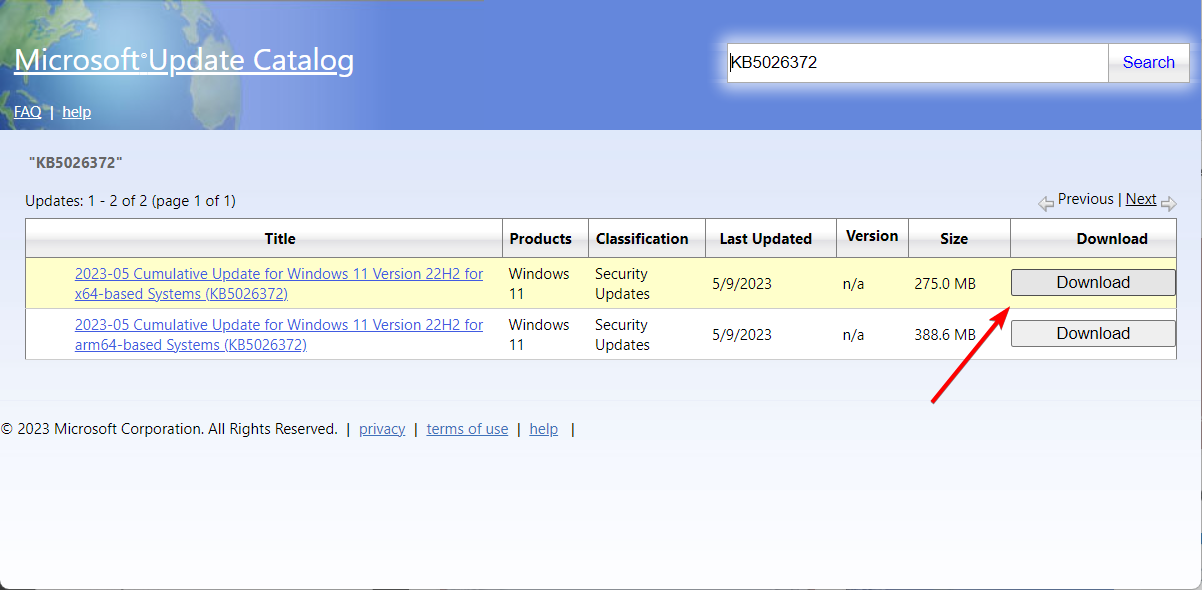Open the help link in the footer
Viewport: 1202px width, 590px height.
[x=544, y=429]
